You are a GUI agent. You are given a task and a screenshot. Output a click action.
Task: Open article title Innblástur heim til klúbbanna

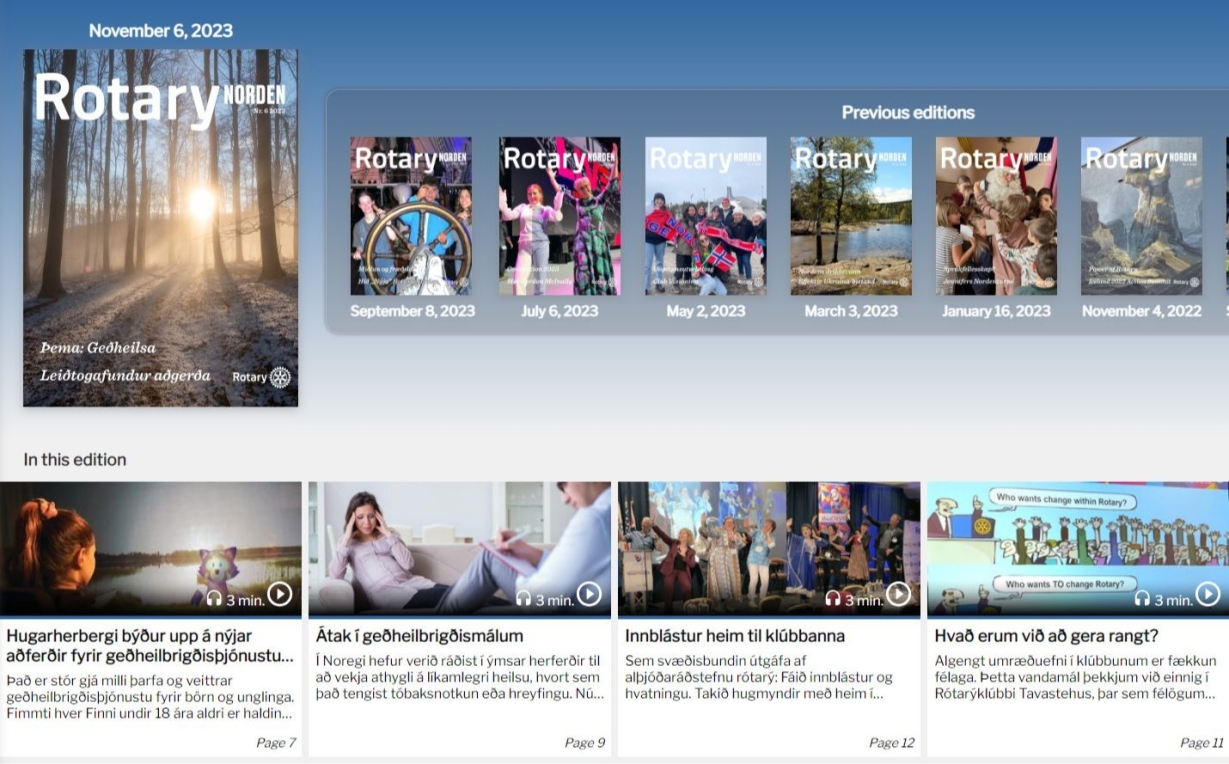(x=735, y=636)
